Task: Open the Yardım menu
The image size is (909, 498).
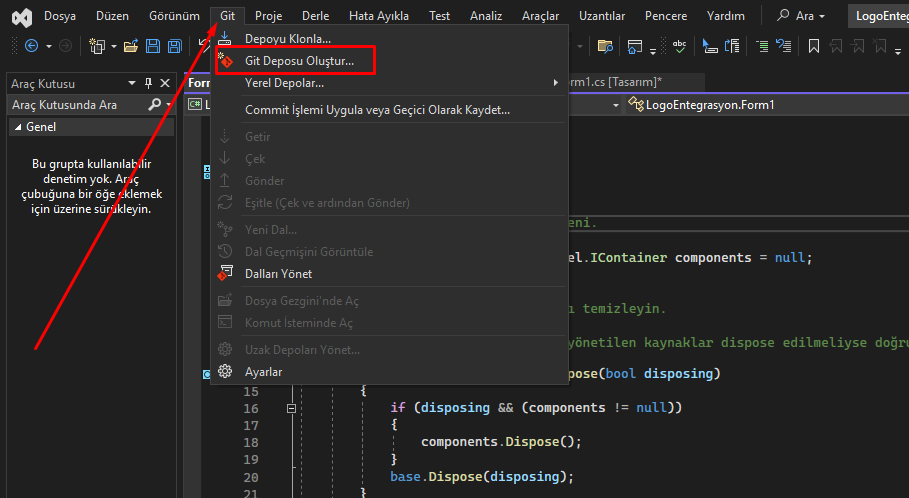Action: click(726, 16)
